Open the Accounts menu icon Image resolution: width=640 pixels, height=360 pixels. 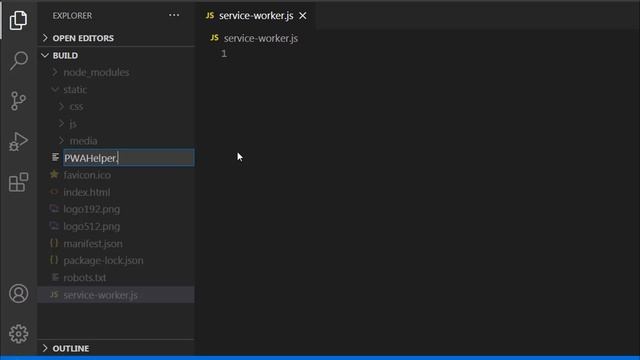click(x=18, y=293)
